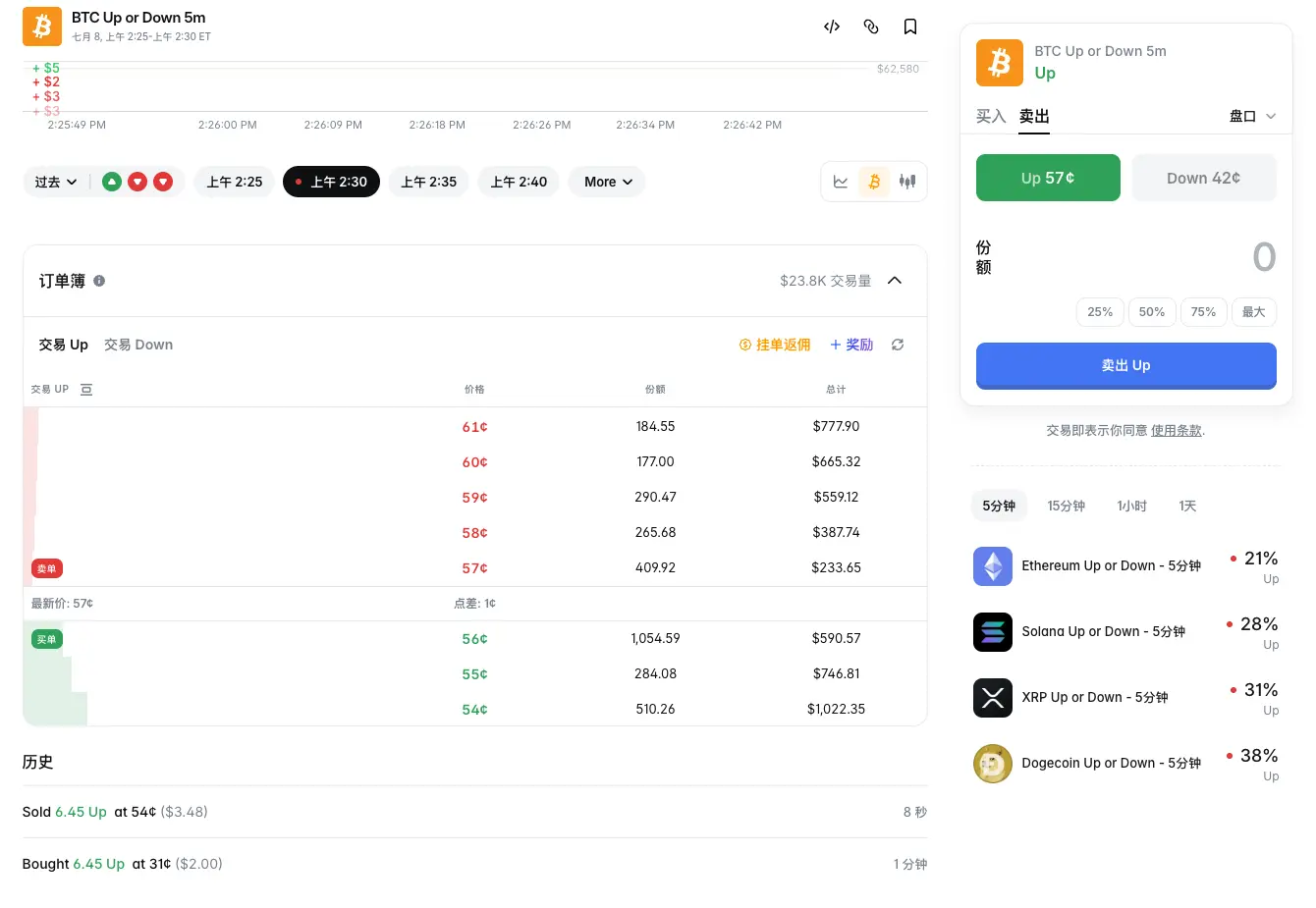Open the 过去 past results dropdown
The height and width of the screenshot is (908, 1316).
tap(56, 182)
